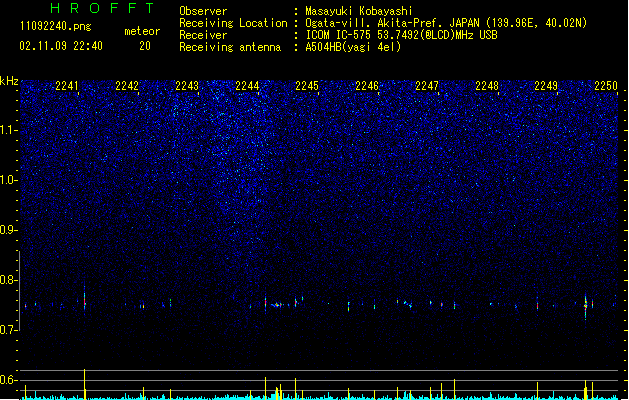Click the 2246 time marker
The width and height of the screenshot is (629, 400).
(x=367, y=86)
